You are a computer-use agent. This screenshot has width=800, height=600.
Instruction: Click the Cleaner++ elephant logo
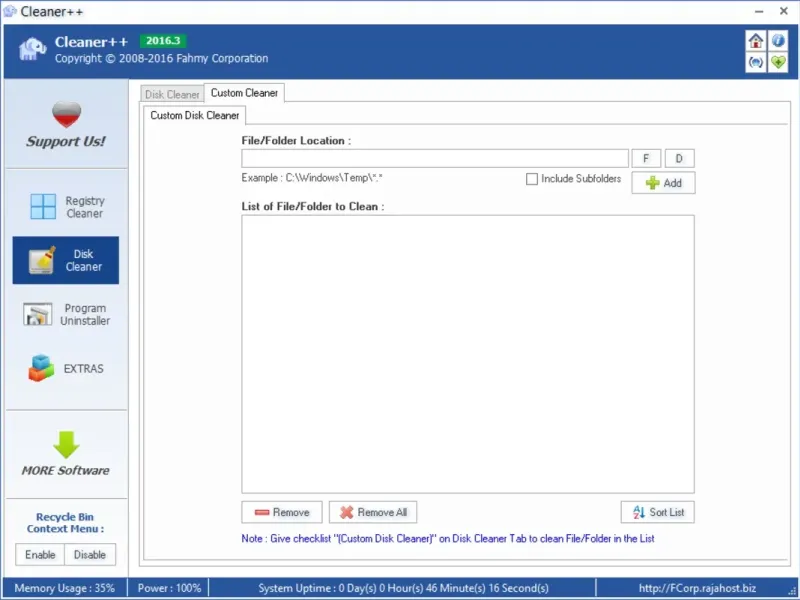[x=32, y=49]
